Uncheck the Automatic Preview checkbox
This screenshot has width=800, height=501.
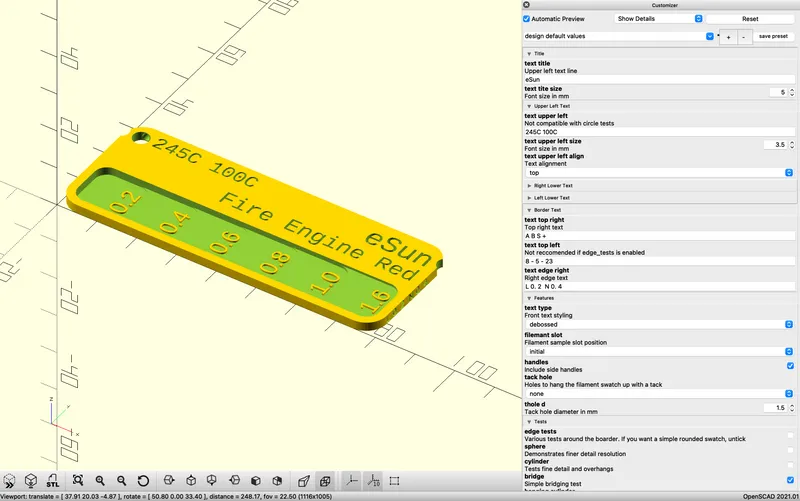527,19
